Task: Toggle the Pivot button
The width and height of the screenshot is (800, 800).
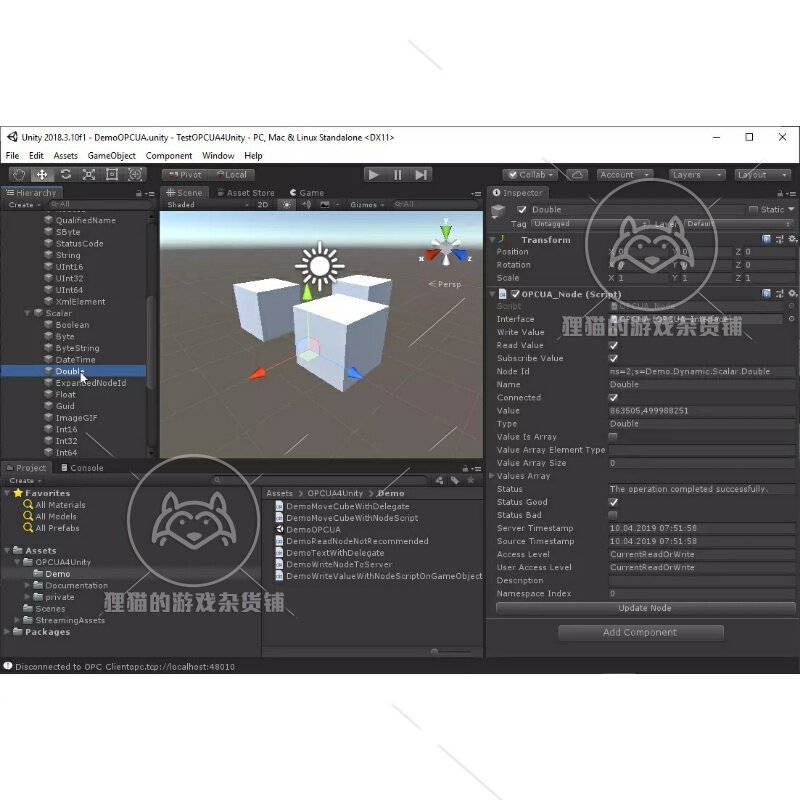Action: [185, 175]
